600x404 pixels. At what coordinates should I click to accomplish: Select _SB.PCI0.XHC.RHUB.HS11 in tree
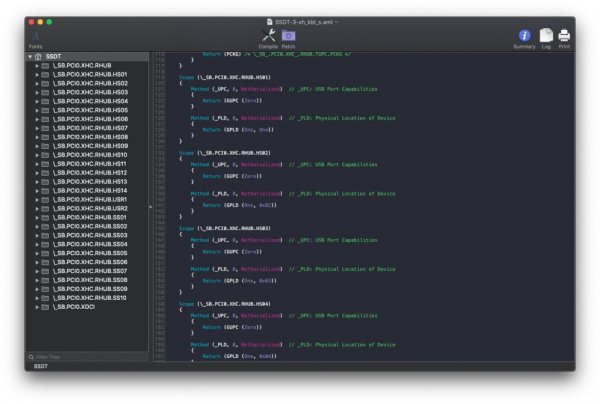(90, 164)
